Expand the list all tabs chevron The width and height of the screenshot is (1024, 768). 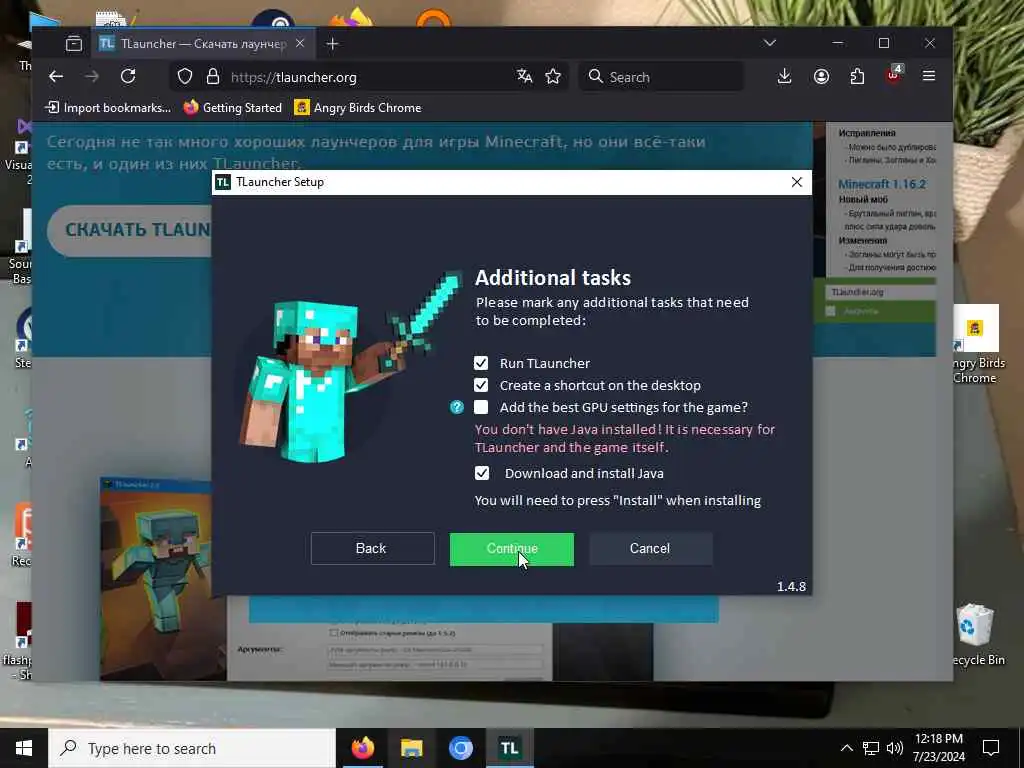[770, 43]
